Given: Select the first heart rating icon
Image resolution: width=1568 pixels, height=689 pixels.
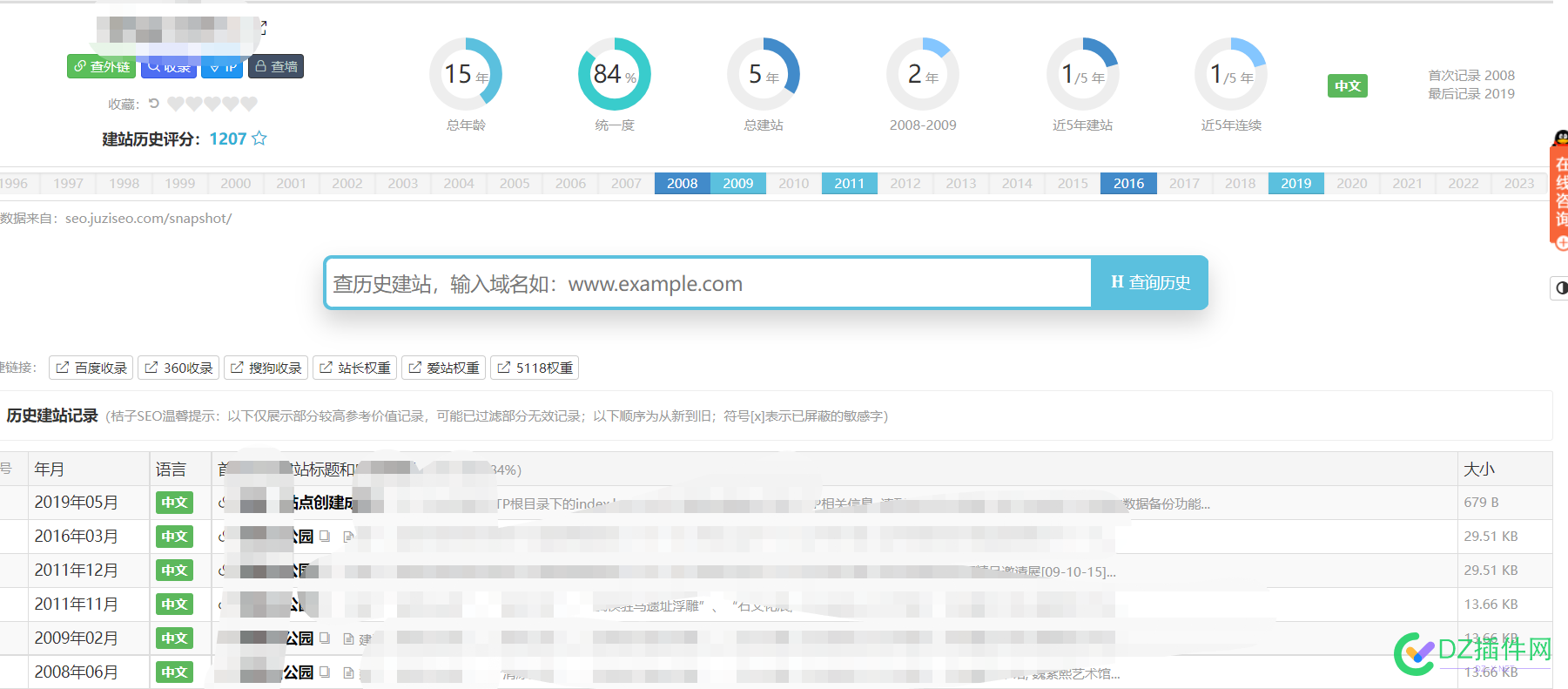Looking at the screenshot, I should click(x=176, y=104).
